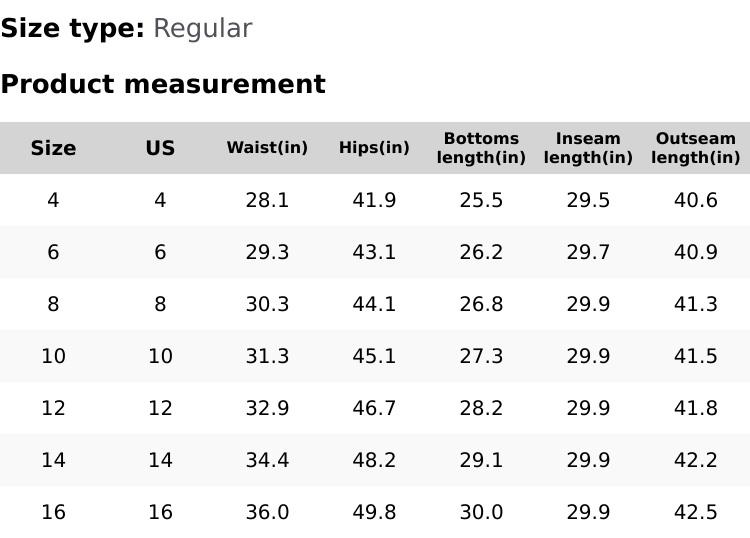Click bottoms length 26.8 in size 8 row
This screenshot has width=750, height=538.
point(481,304)
